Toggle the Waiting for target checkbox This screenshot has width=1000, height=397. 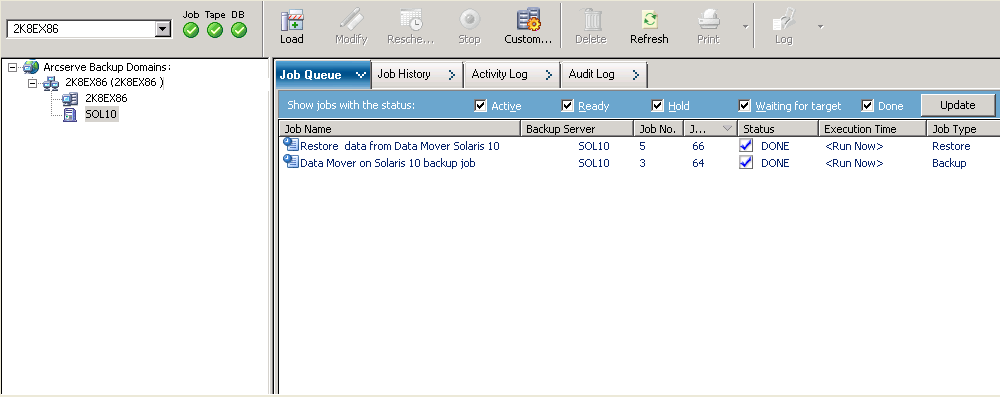(x=744, y=105)
